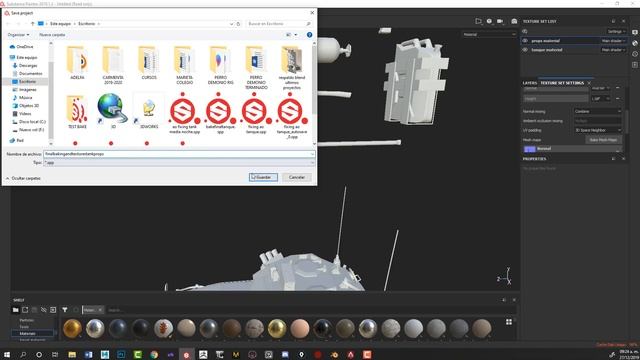Open the Windows Start menu
The width and height of the screenshot is (640, 360).
[7, 355]
